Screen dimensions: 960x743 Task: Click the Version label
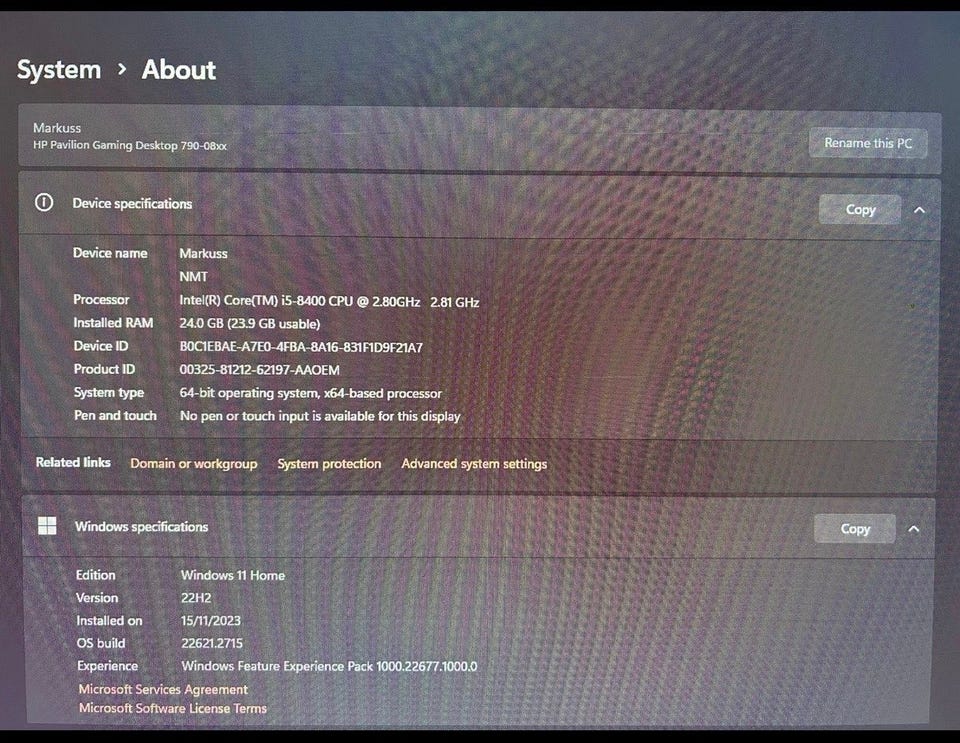click(x=97, y=597)
